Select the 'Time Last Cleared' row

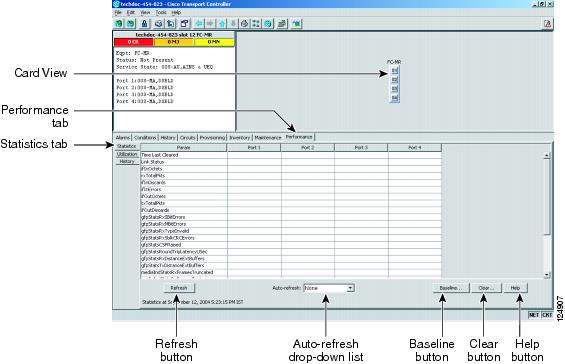[291, 155]
